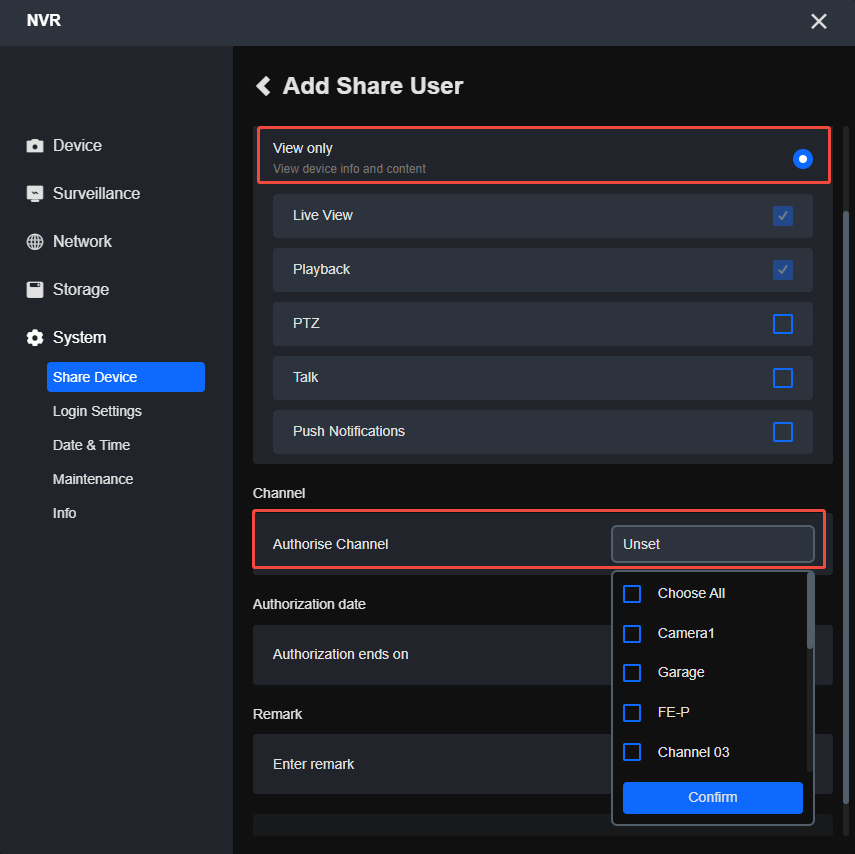Enable the Push Notifications checkbox
855x854 pixels.
(x=782, y=431)
